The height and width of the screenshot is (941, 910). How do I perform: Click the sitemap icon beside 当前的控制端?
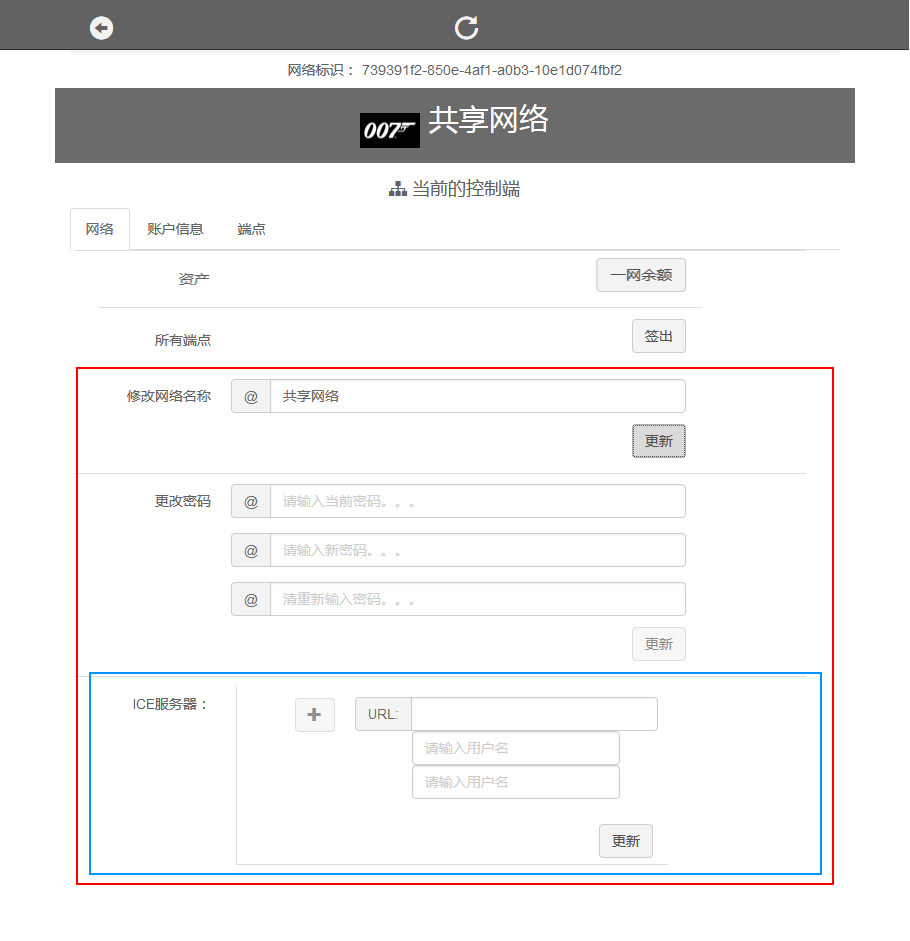coord(397,189)
